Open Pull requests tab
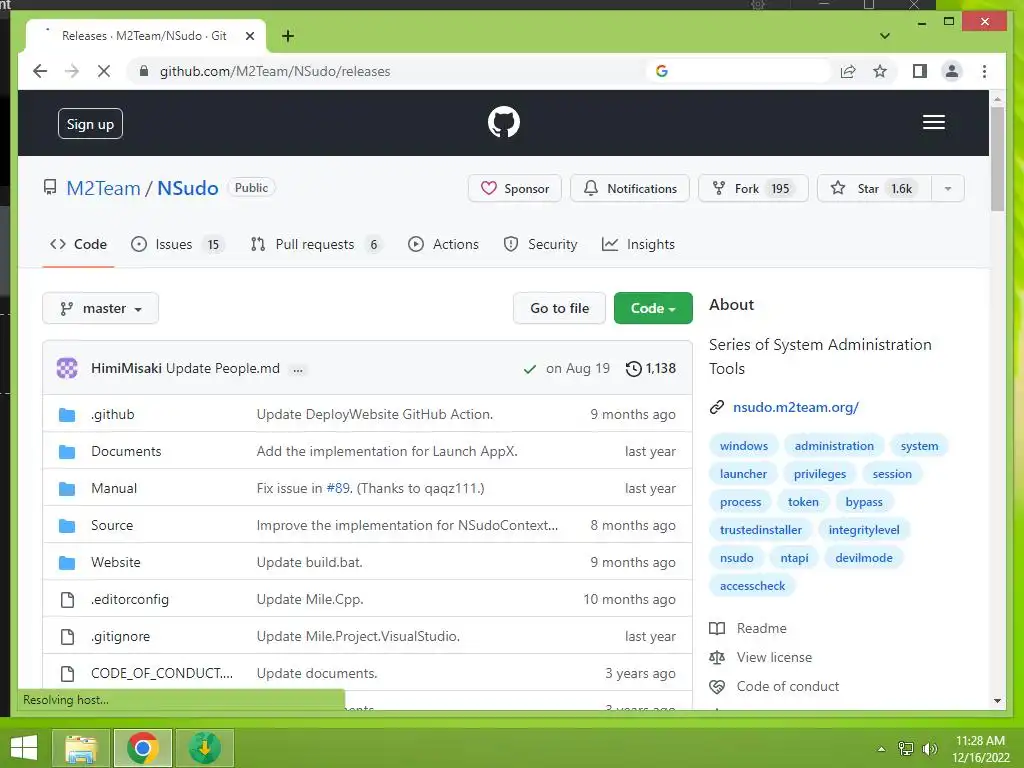 click(315, 244)
